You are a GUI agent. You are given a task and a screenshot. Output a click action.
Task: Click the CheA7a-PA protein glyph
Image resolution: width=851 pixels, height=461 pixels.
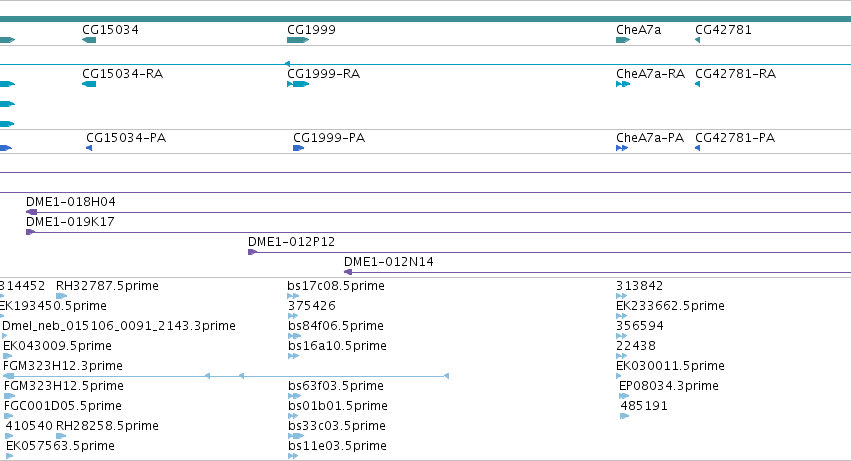(x=622, y=148)
